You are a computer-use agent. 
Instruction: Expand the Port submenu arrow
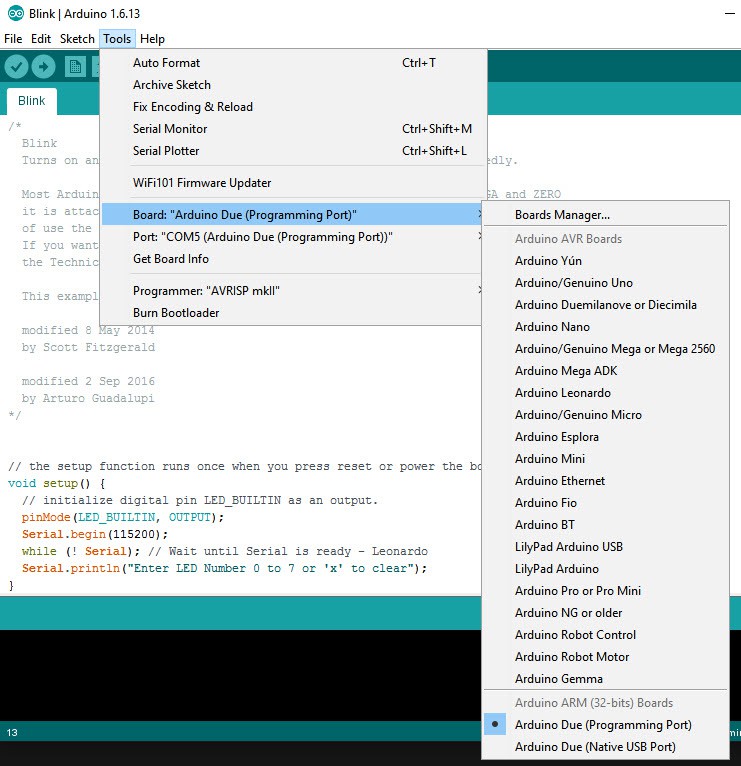coord(480,236)
